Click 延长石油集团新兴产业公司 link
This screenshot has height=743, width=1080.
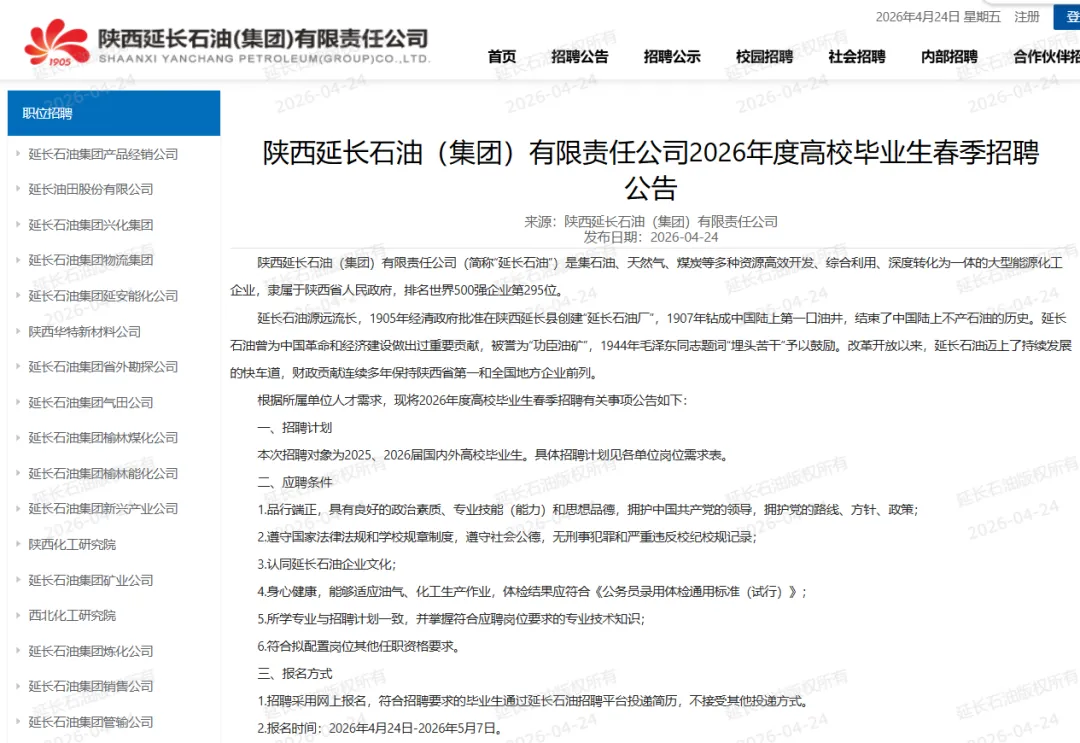tap(103, 509)
